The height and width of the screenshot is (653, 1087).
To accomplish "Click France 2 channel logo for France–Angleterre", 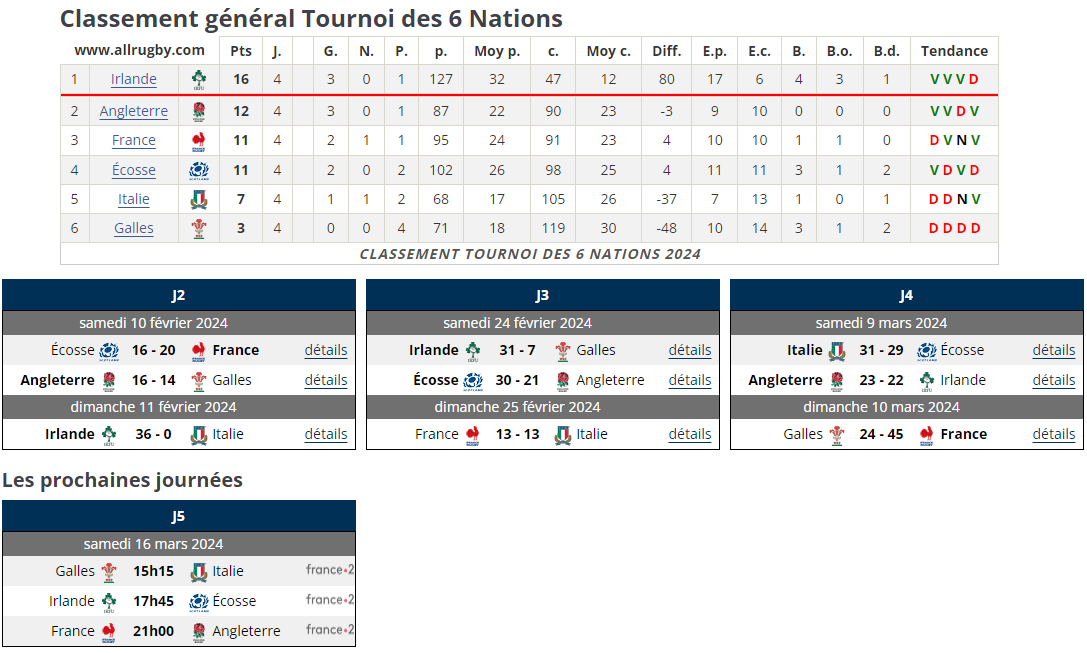I will coord(330,630).
